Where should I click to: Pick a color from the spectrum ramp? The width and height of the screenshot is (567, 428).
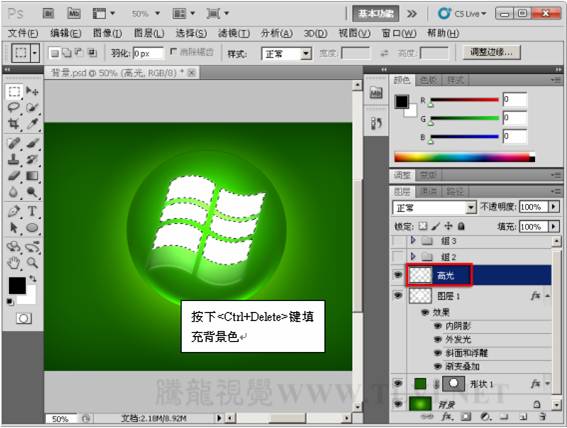coord(464,157)
